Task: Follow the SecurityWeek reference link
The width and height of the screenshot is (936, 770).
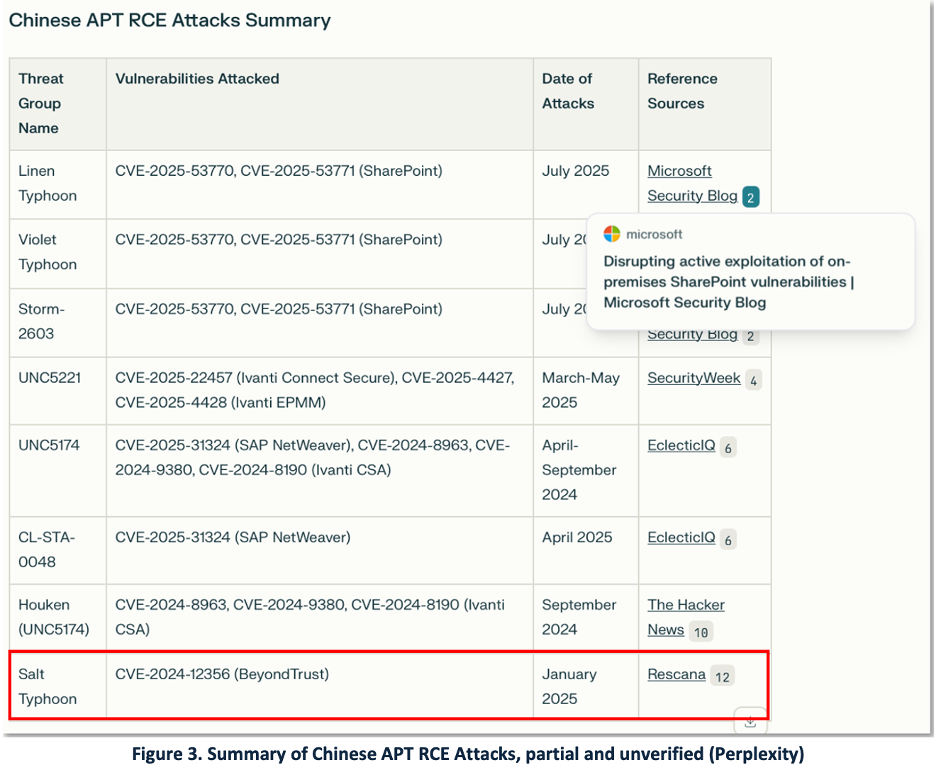Action: (x=694, y=378)
